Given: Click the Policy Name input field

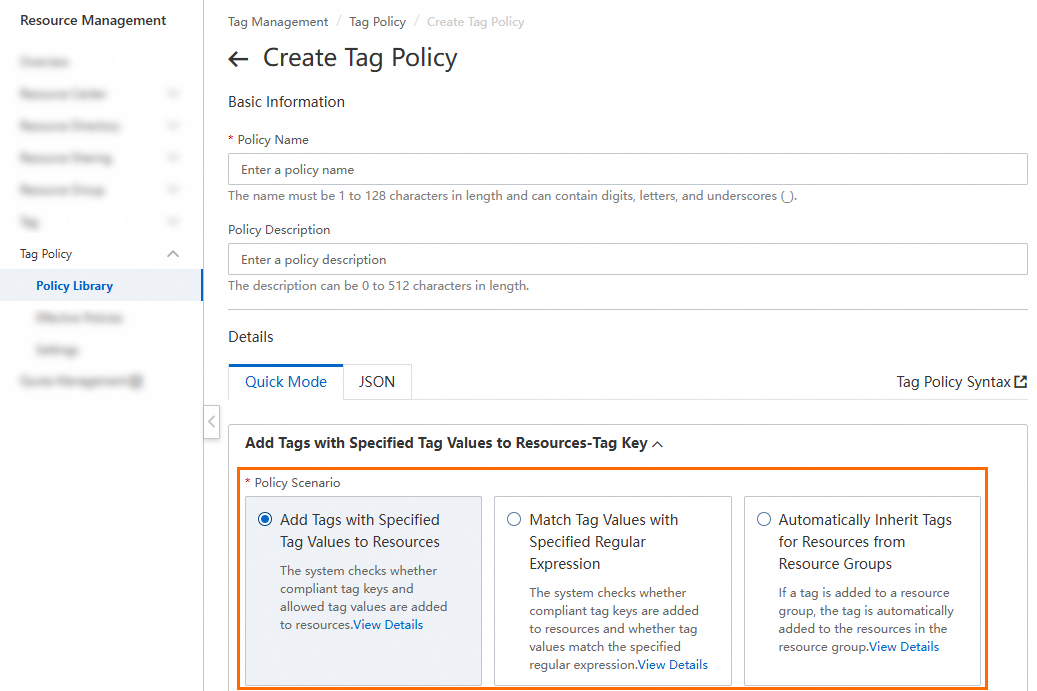Looking at the screenshot, I should tap(627, 170).
